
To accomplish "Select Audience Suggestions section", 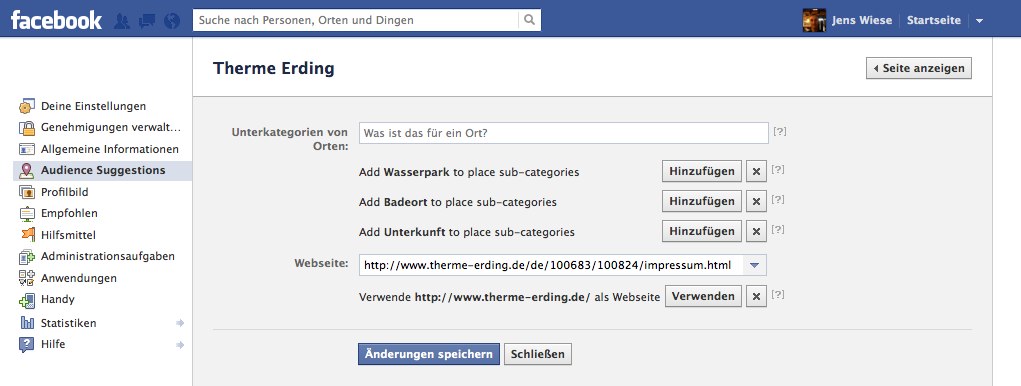I will (103, 171).
